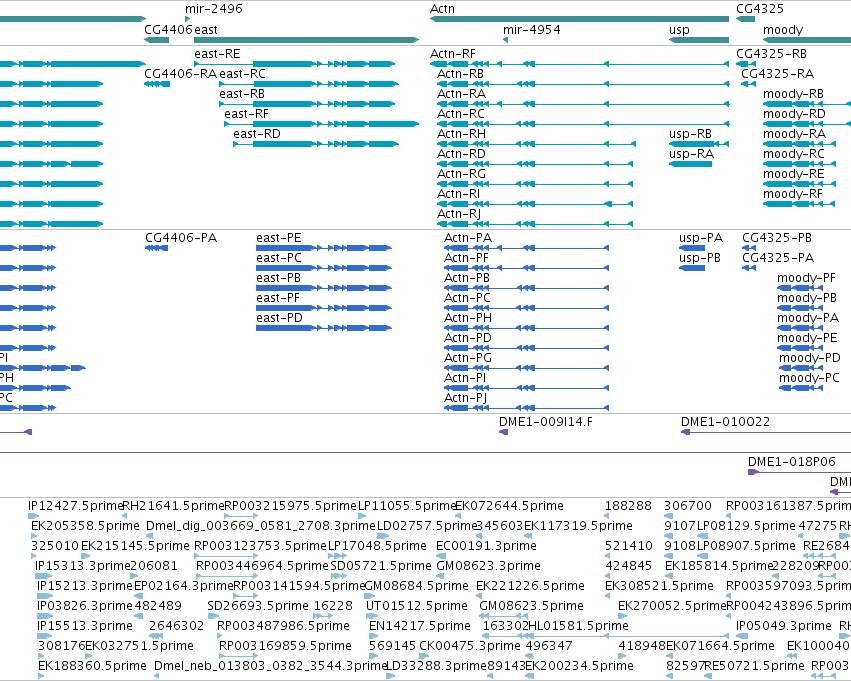Select the Actn-PA protein label
Screen dimensions: 851x681
point(468,238)
